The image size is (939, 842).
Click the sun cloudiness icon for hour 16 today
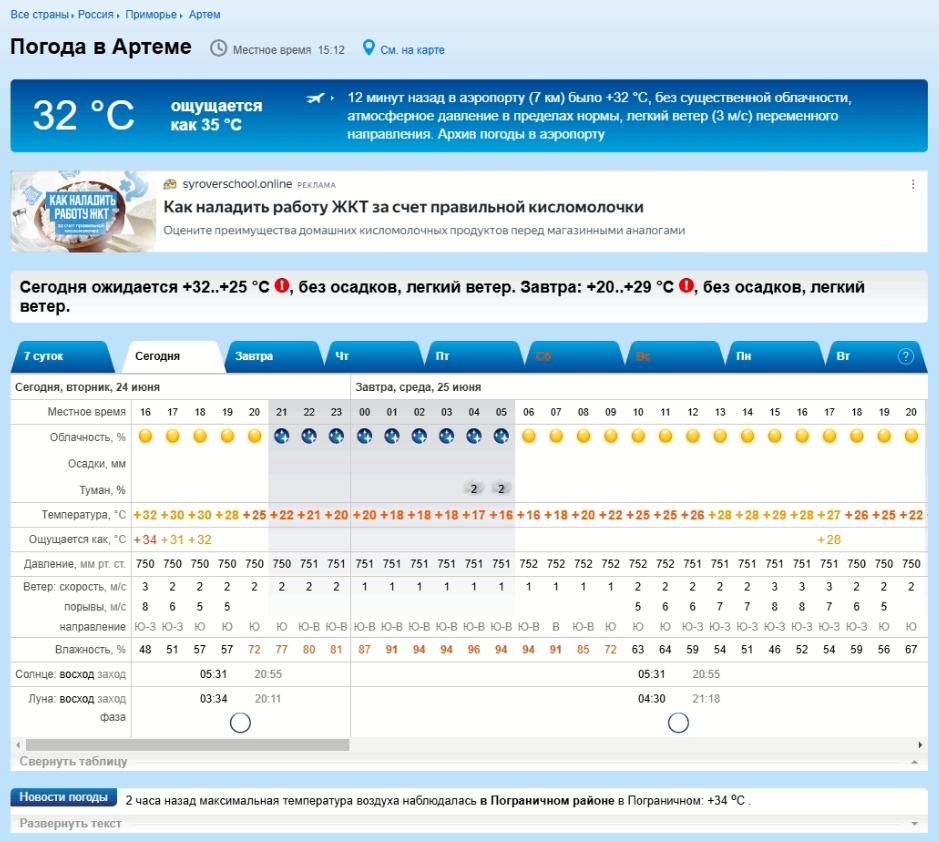tap(145, 436)
